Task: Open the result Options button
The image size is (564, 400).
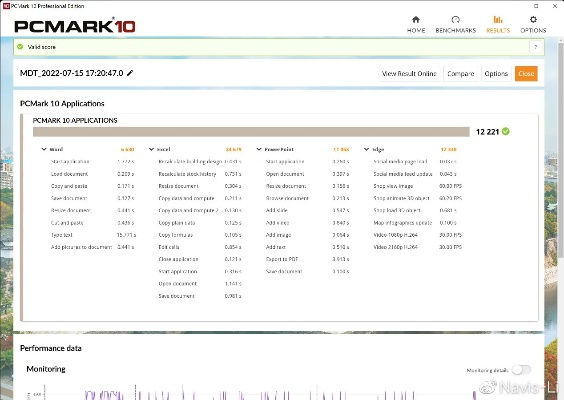Action: 496,74
